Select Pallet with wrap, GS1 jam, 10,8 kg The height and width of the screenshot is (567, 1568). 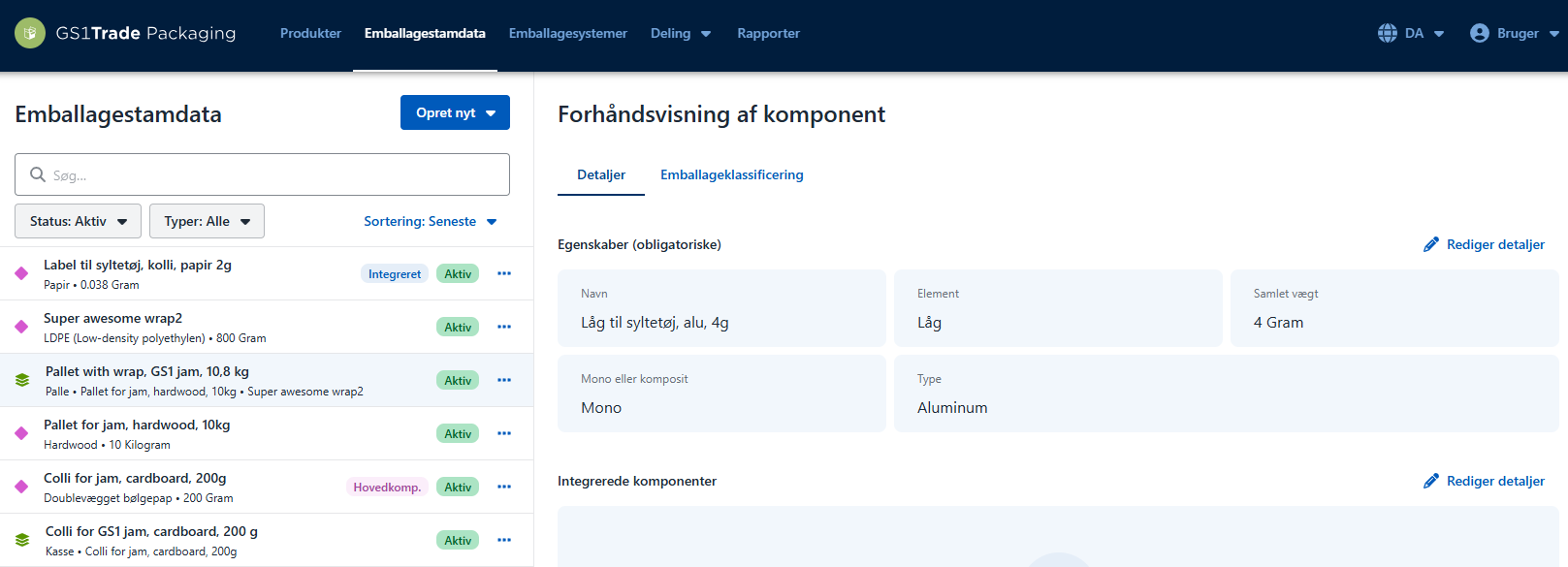147,371
